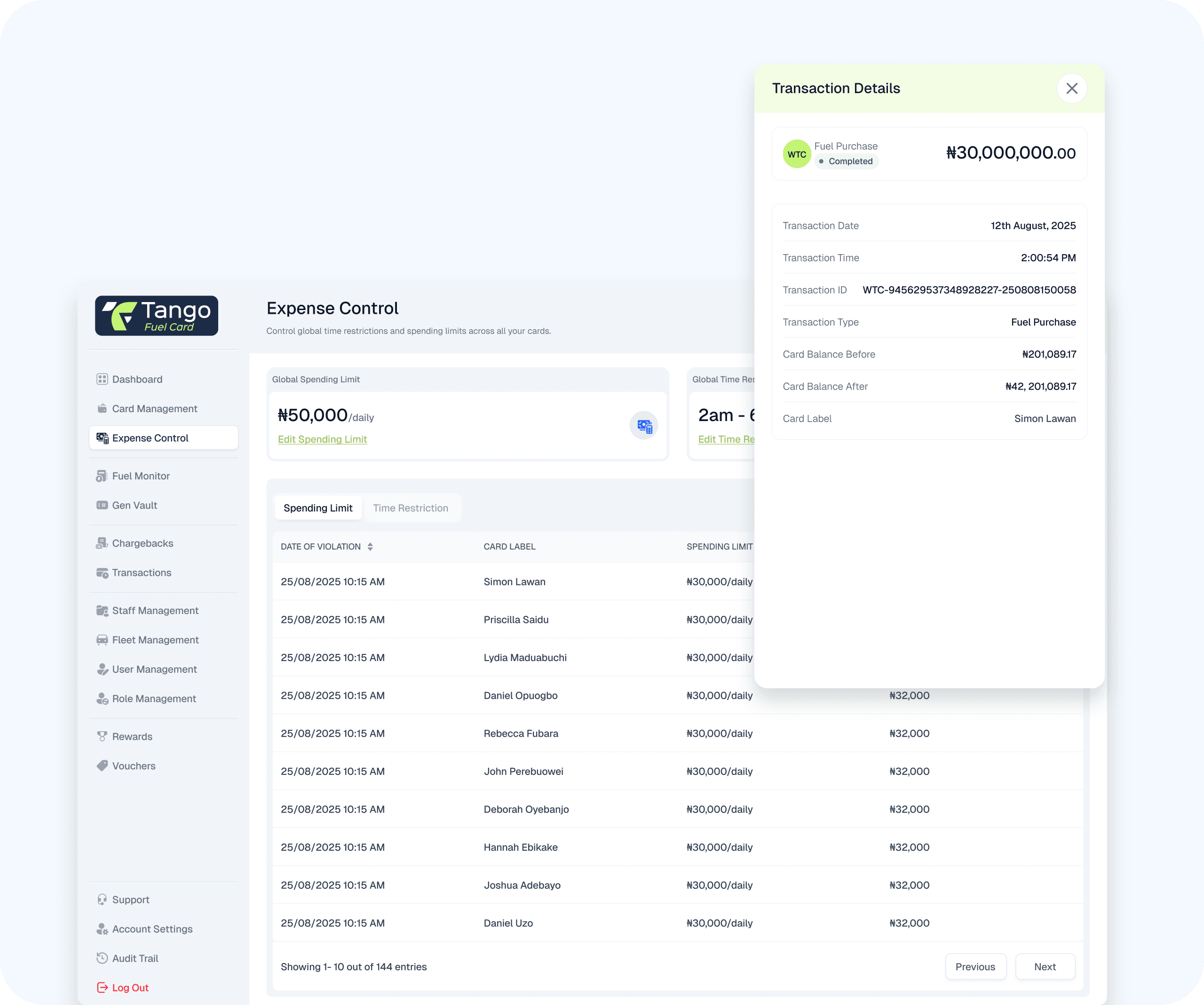Click the Dashboard sidebar icon
The width and height of the screenshot is (1204, 1005).
[102, 379]
